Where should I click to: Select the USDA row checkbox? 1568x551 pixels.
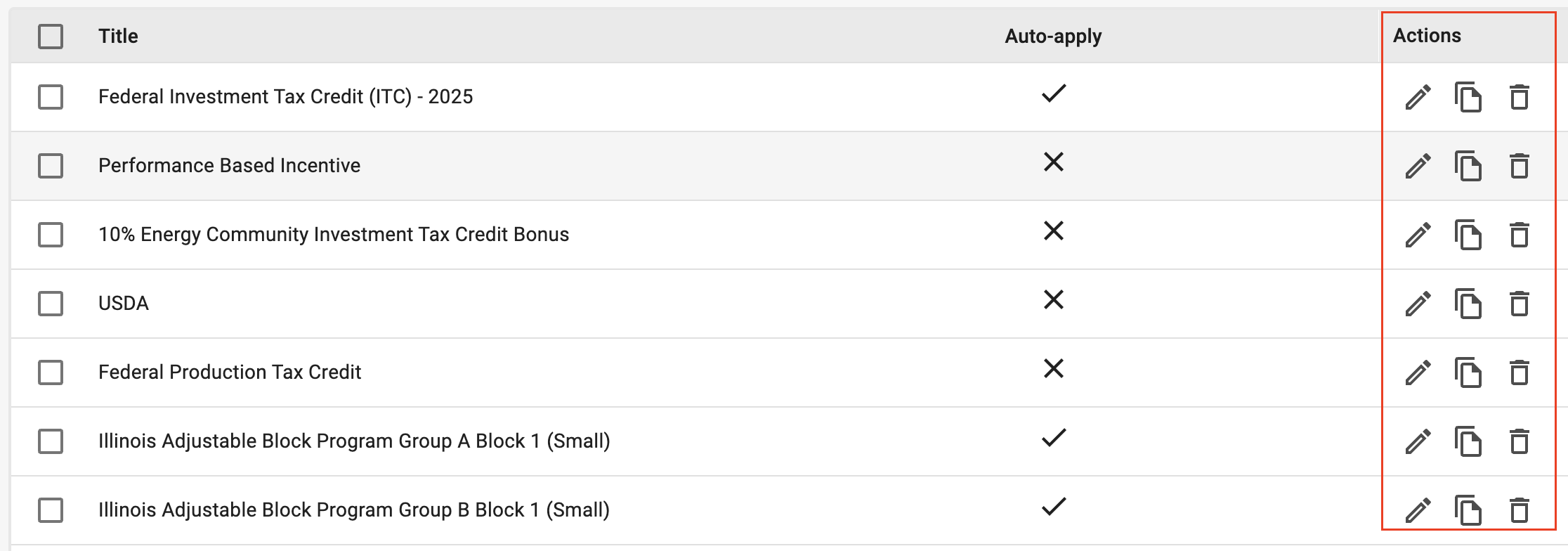tap(51, 304)
